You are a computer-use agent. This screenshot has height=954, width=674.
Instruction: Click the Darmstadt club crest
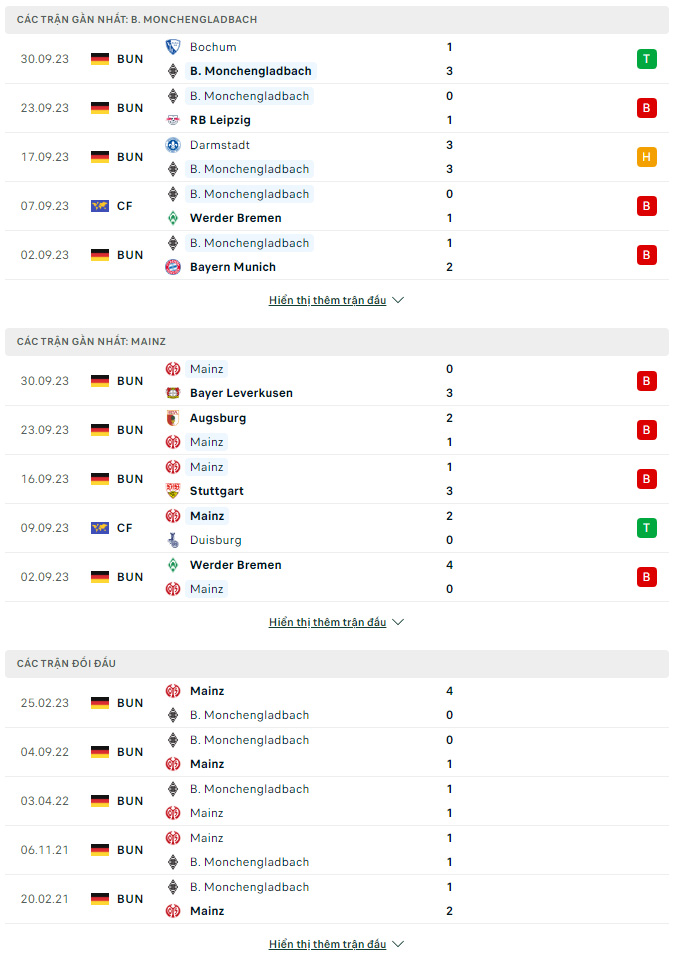[x=173, y=145]
